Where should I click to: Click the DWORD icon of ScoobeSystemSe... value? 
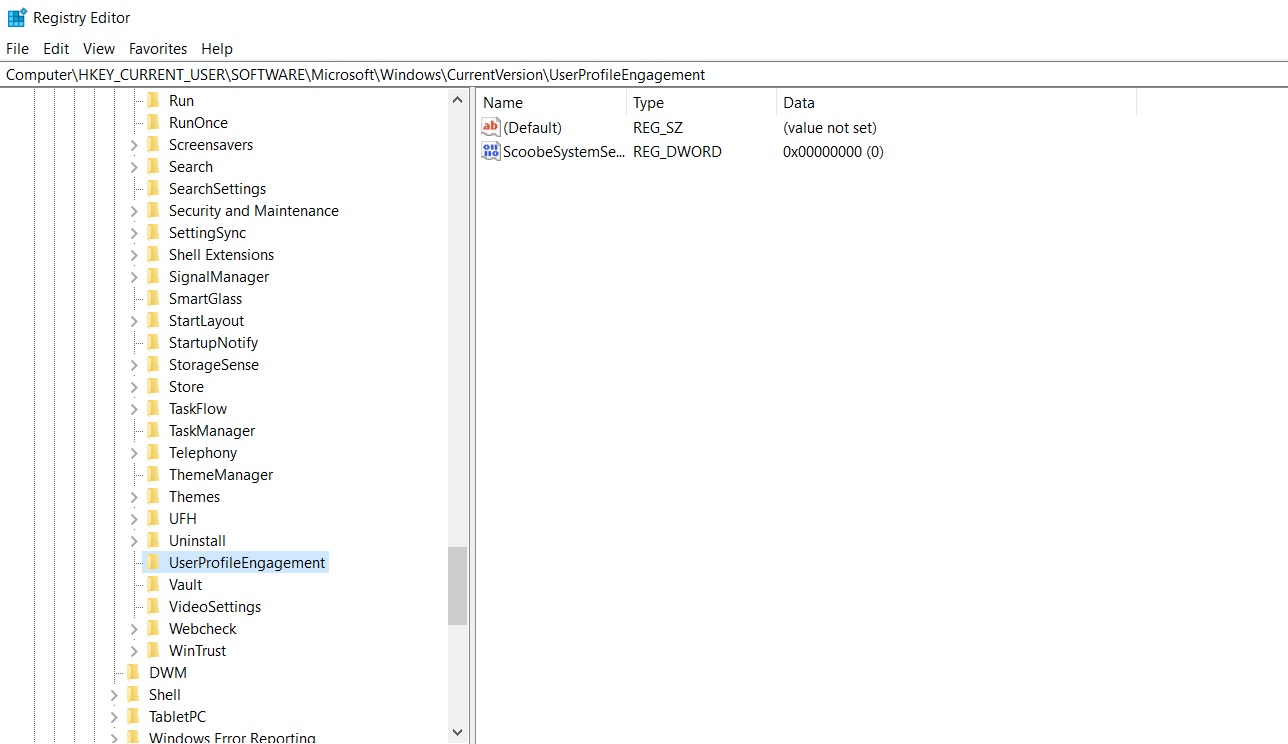click(x=490, y=151)
